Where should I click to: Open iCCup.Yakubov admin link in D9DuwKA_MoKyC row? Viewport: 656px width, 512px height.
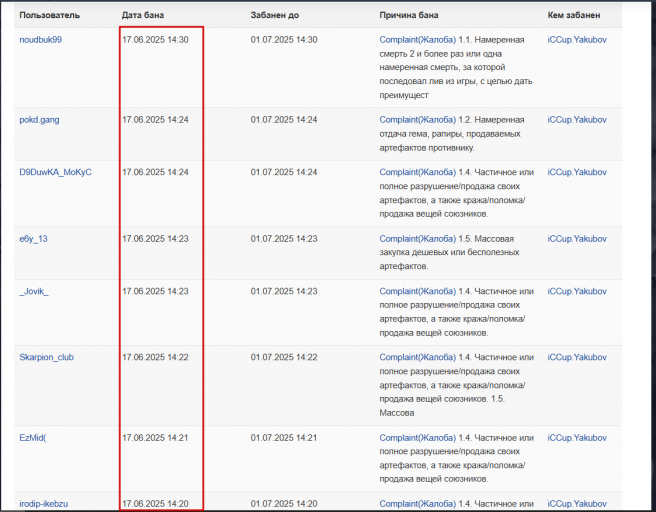coord(577,172)
